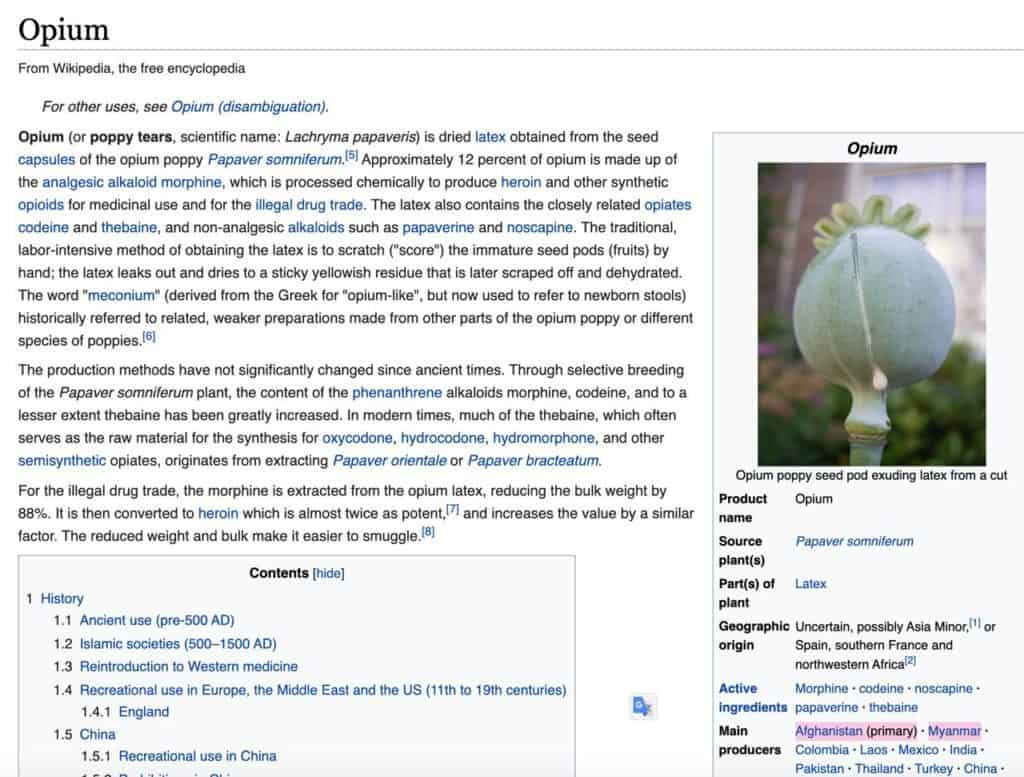Click citation reference number 5

pyautogui.click(x=351, y=156)
